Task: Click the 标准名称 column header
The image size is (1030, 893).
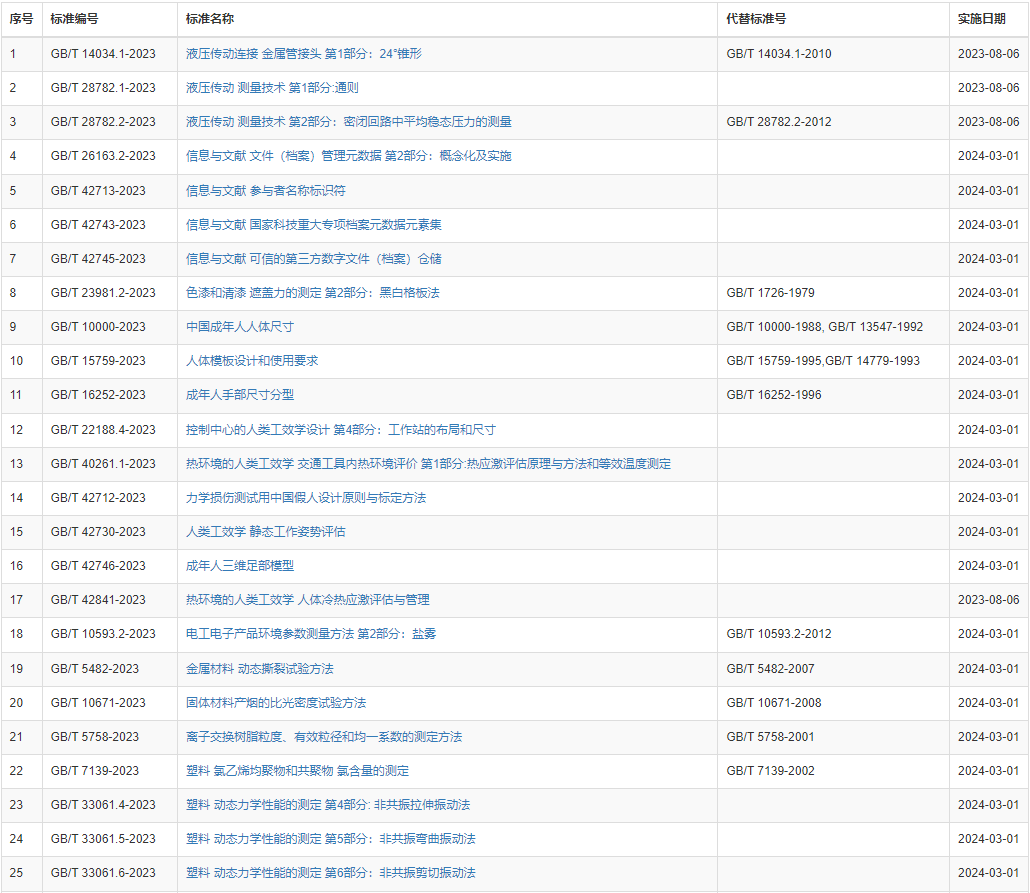Action: pyautogui.click(x=210, y=19)
